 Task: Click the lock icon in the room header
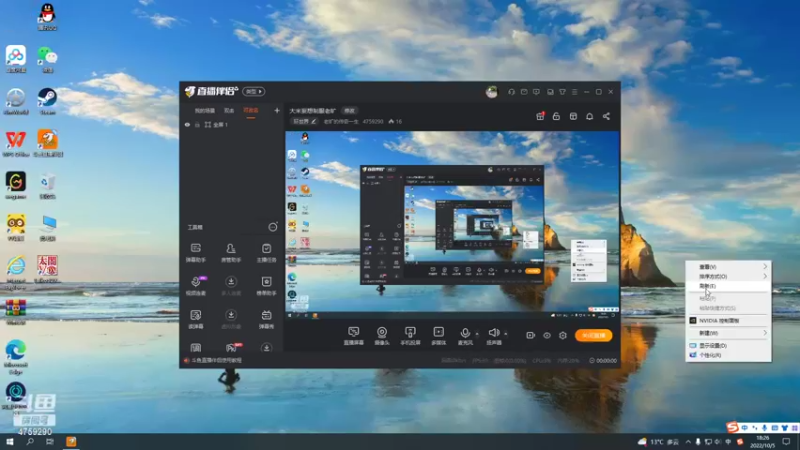[x=556, y=116]
